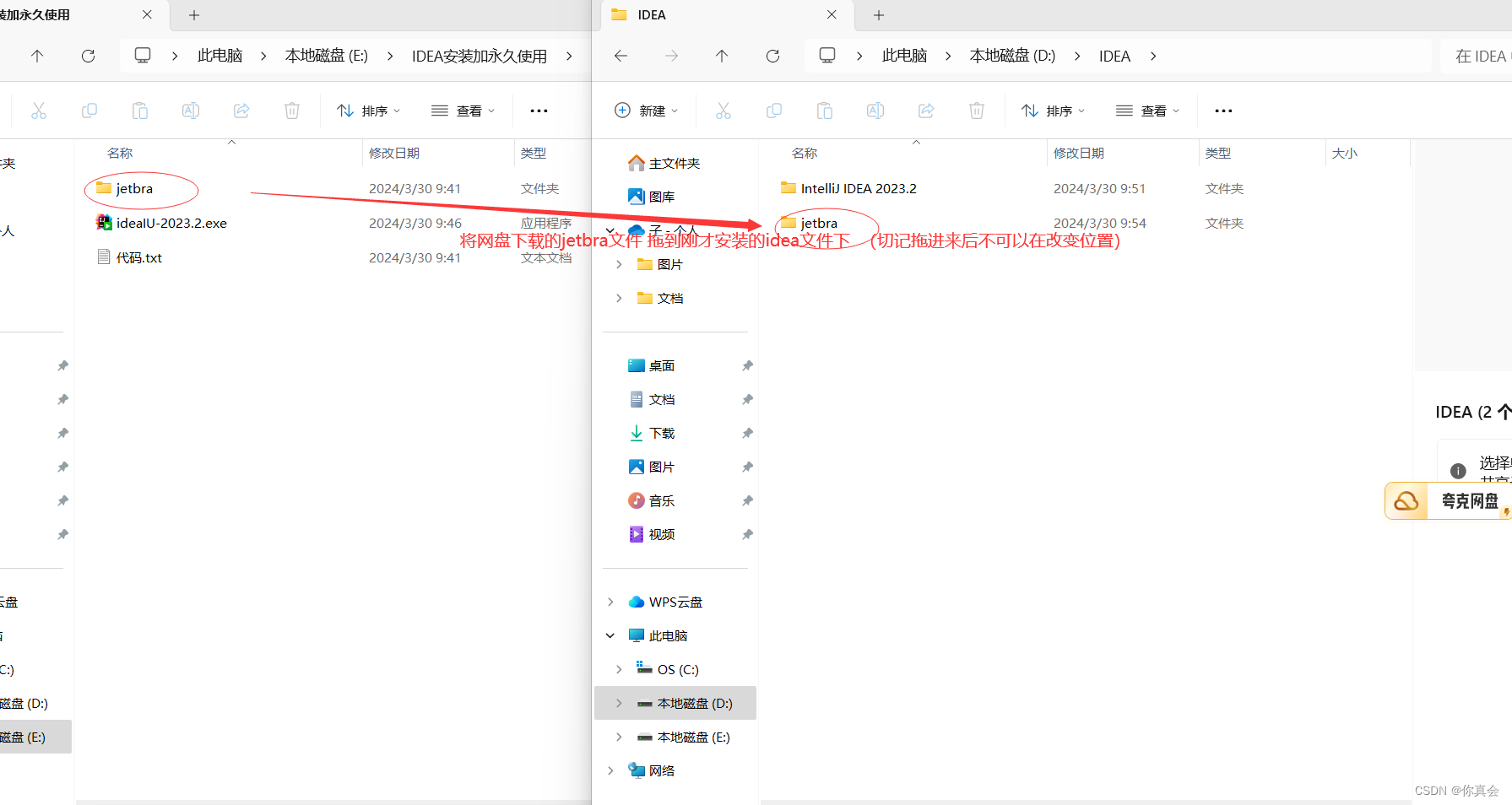Image resolution: width=1512 pixels, height=805 pixels.
Task: Open More options ellipsis in left window
Action: point(539,111)
